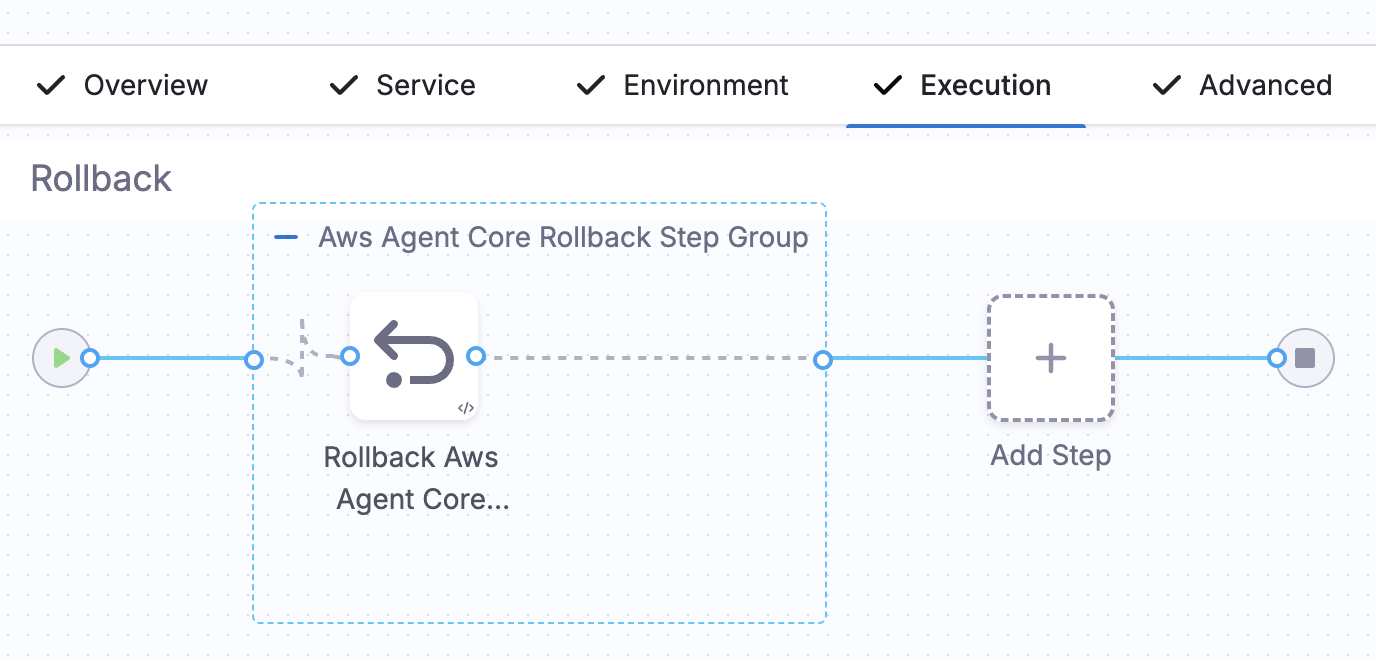
Task: Click the Rollback Aws Agent Core... step label
Action: tap(416, 478)
